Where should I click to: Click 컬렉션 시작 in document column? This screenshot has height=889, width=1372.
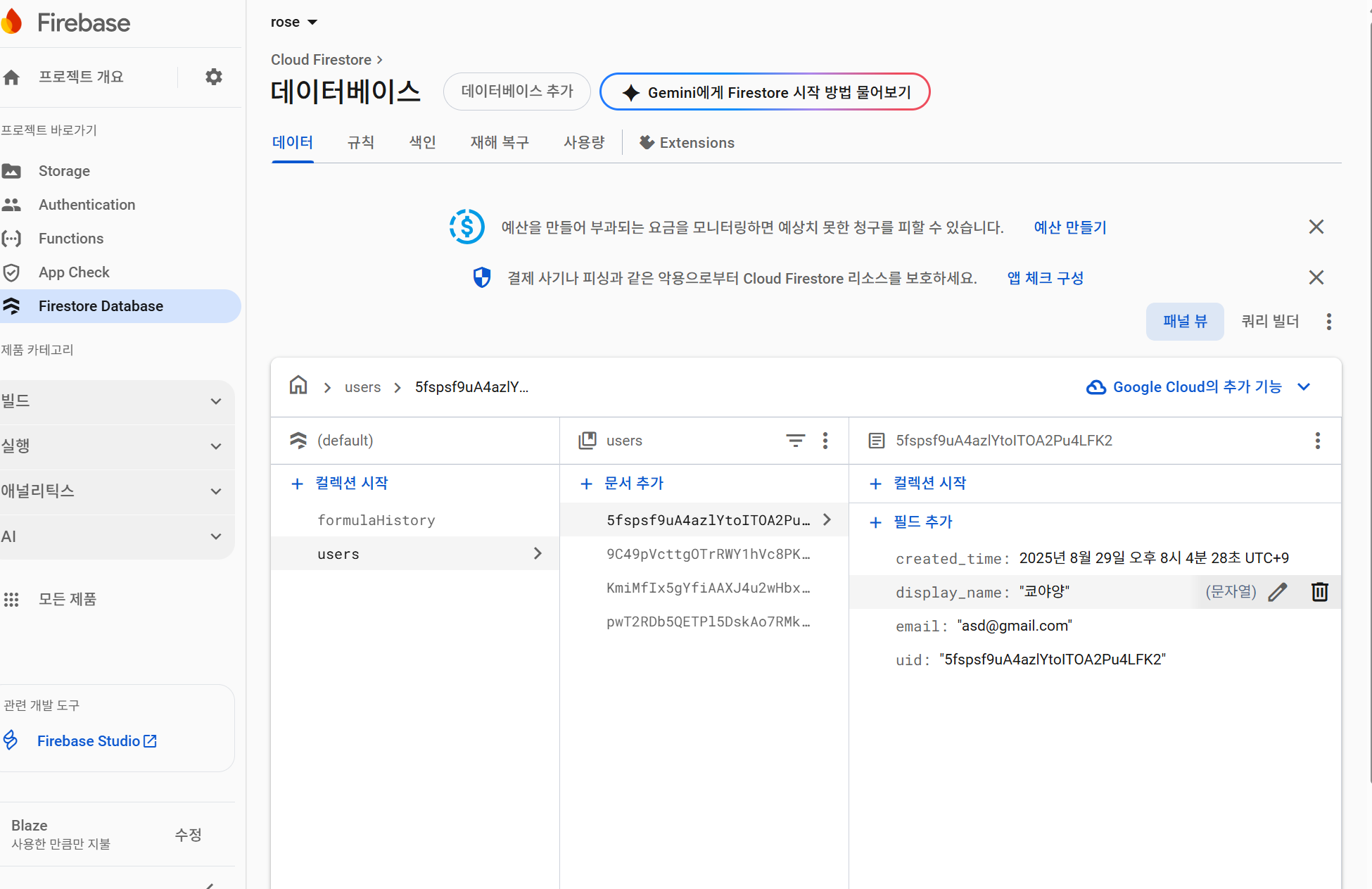point(918,484)
